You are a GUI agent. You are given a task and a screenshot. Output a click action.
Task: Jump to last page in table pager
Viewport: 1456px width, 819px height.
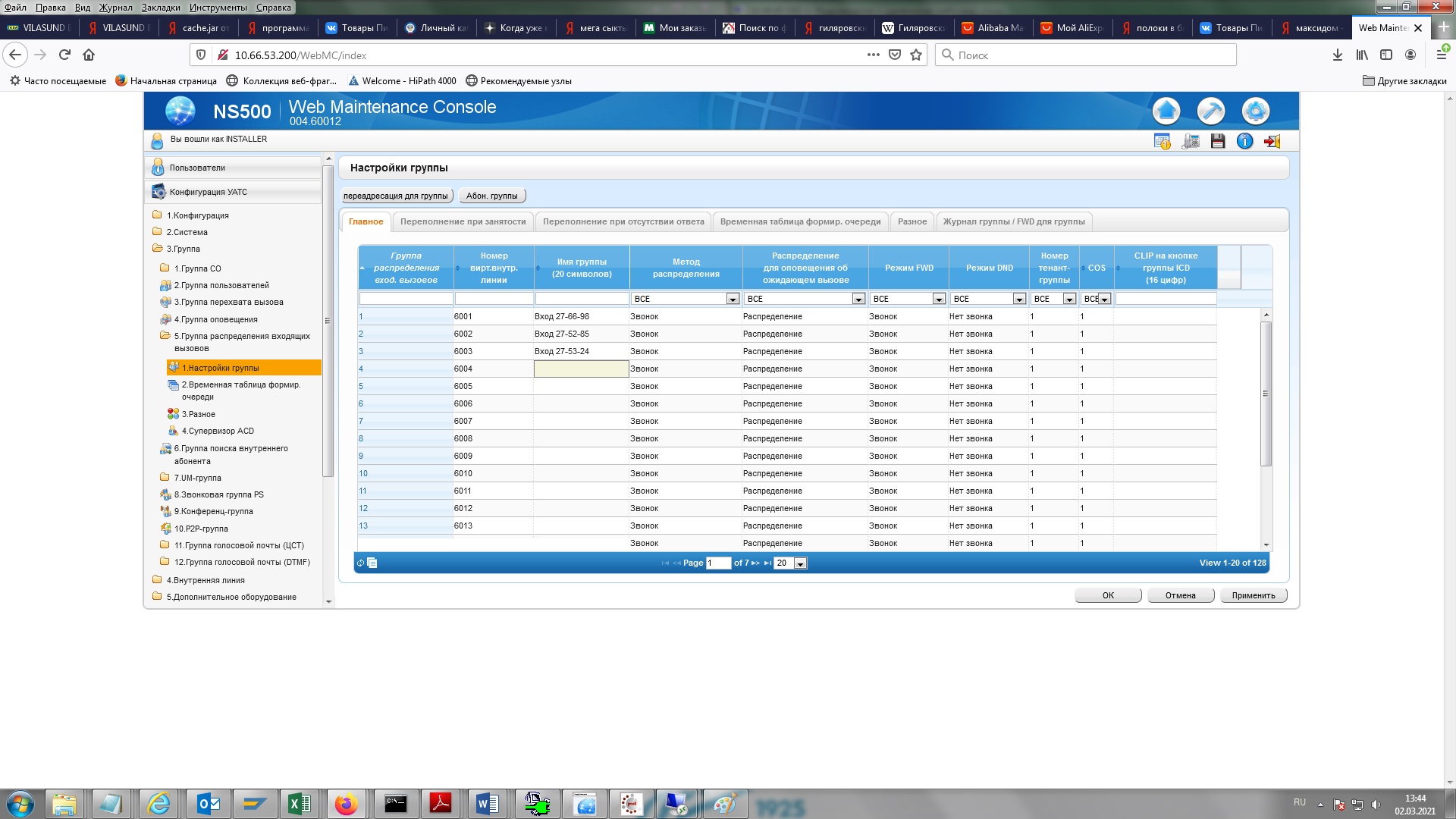[767, 563]
